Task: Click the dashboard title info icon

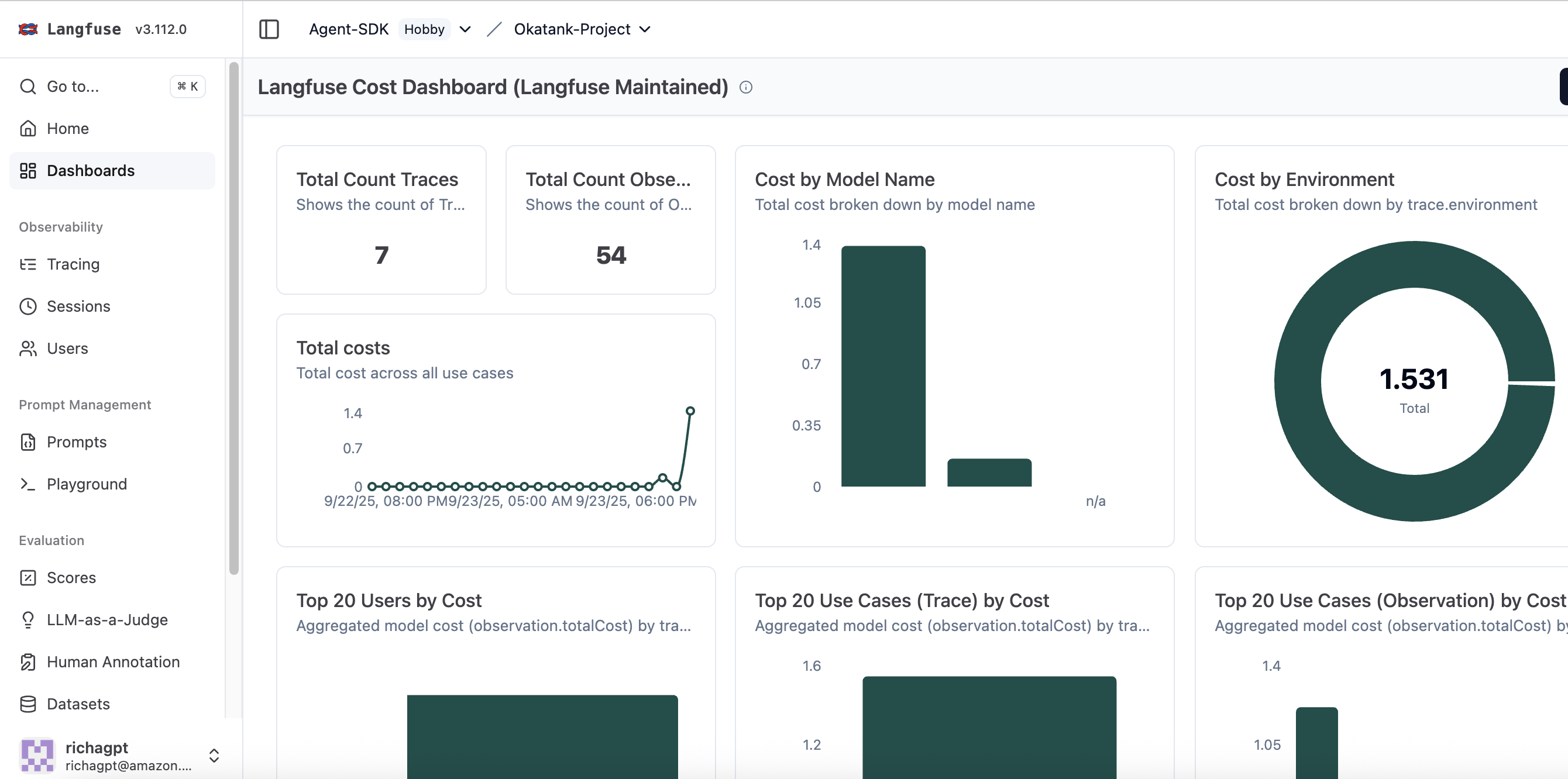Action: (745, 87)
